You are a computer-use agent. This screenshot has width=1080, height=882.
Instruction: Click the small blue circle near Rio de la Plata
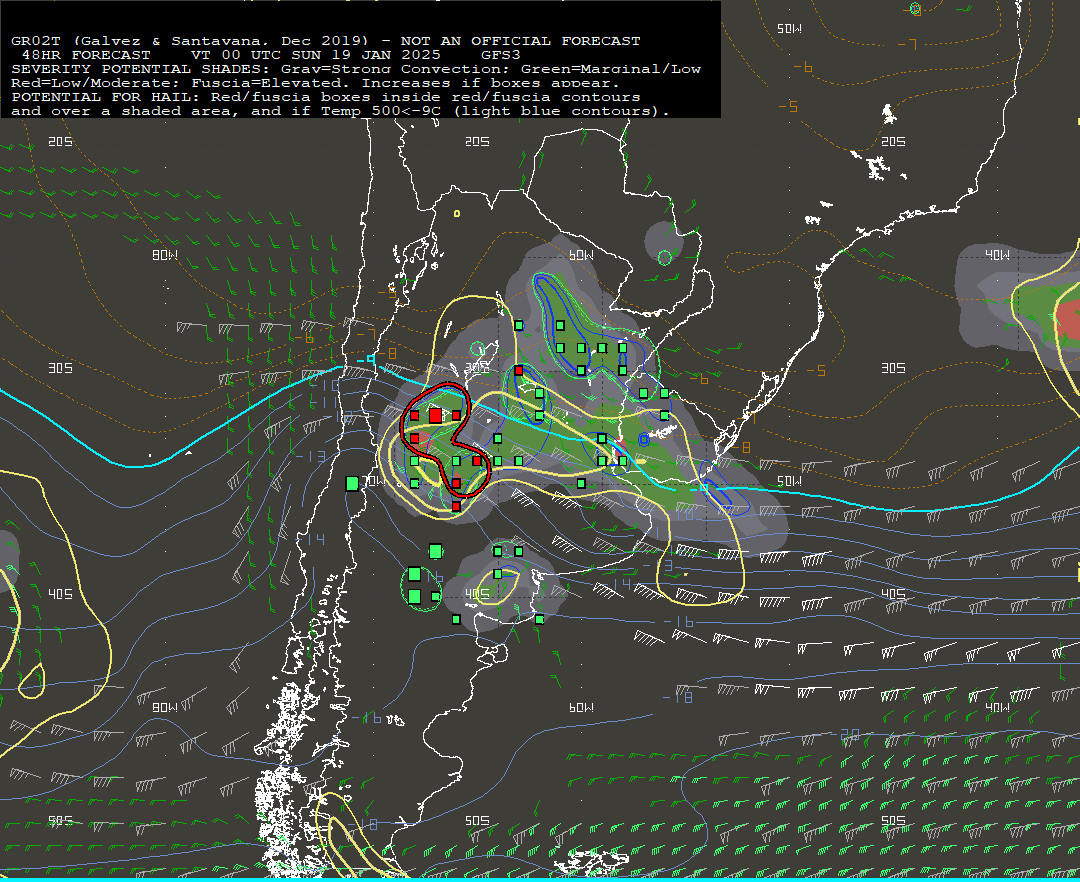pyautogui.click(x=643, y=439)
